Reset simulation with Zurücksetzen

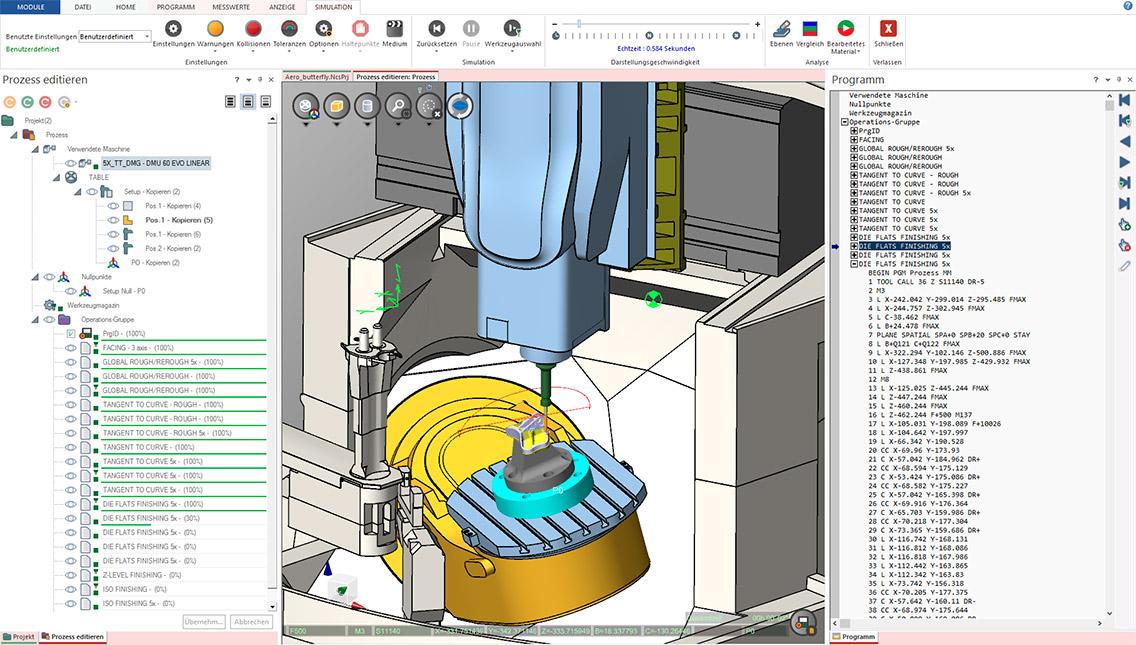pyautogui.click(x=436, y=29)
